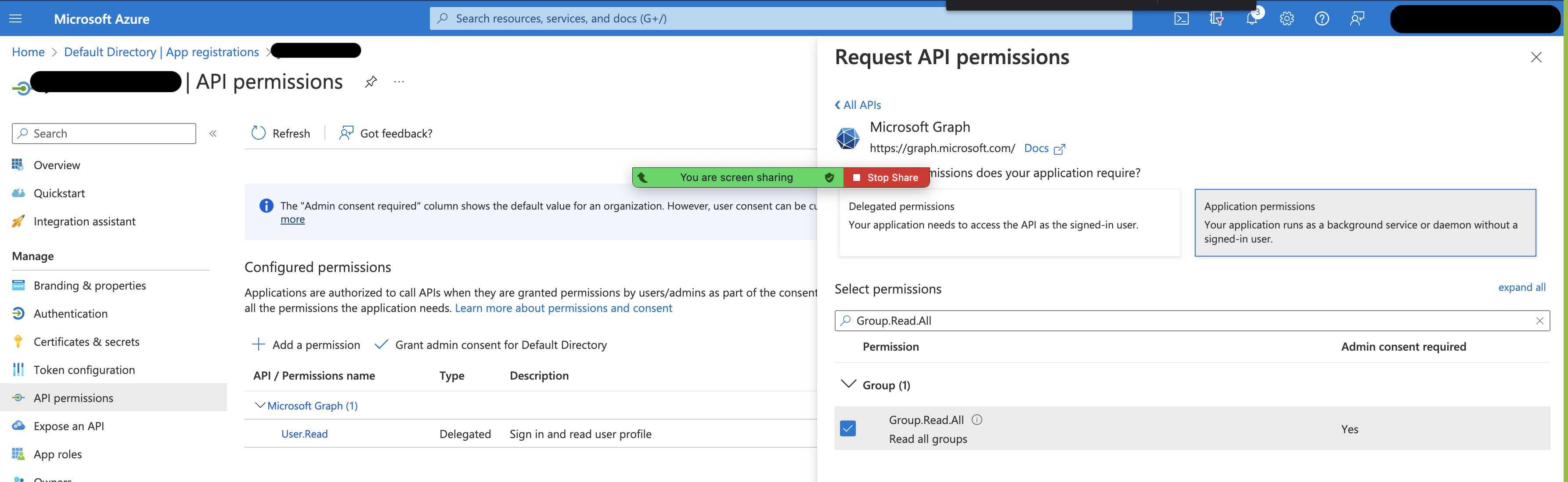Collapse the left sidebar menu
The width and height of the screenshot is (1568, 482).
click(x=213, y=134)
